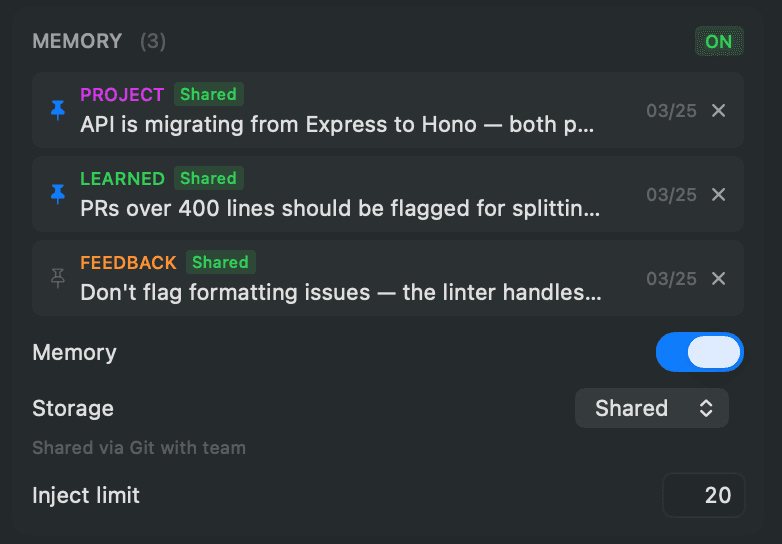Unpin the PROJECT memory entry
Screen dimensions: 782x544
[58, 110]
